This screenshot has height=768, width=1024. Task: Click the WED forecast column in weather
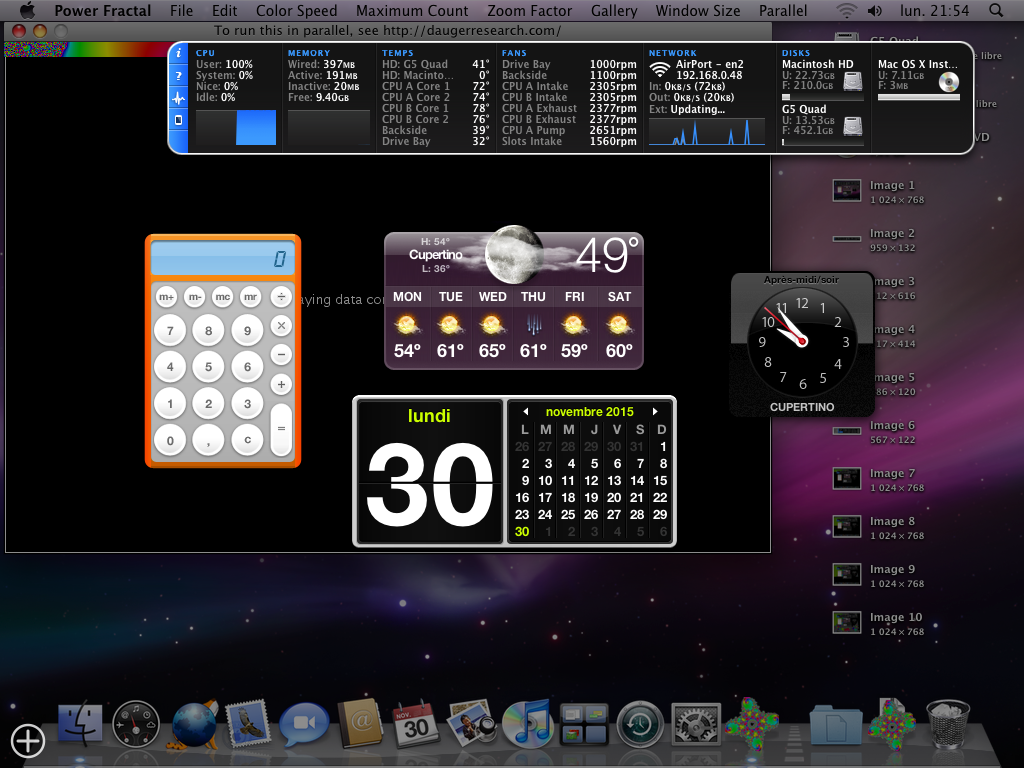pyautogui.click(x=492, y=328)
